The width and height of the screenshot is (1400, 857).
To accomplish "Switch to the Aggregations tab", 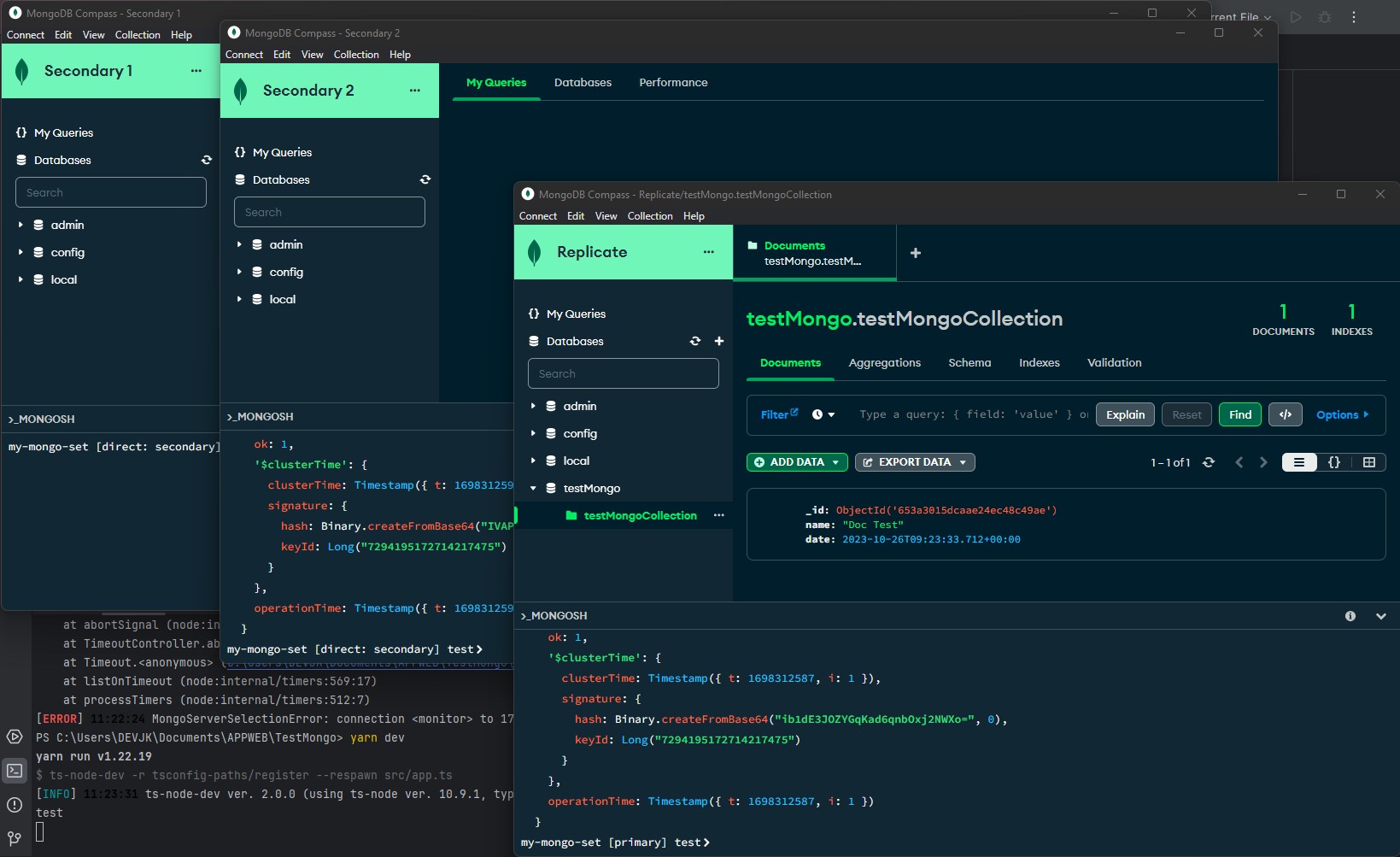I will coord(884,362).
